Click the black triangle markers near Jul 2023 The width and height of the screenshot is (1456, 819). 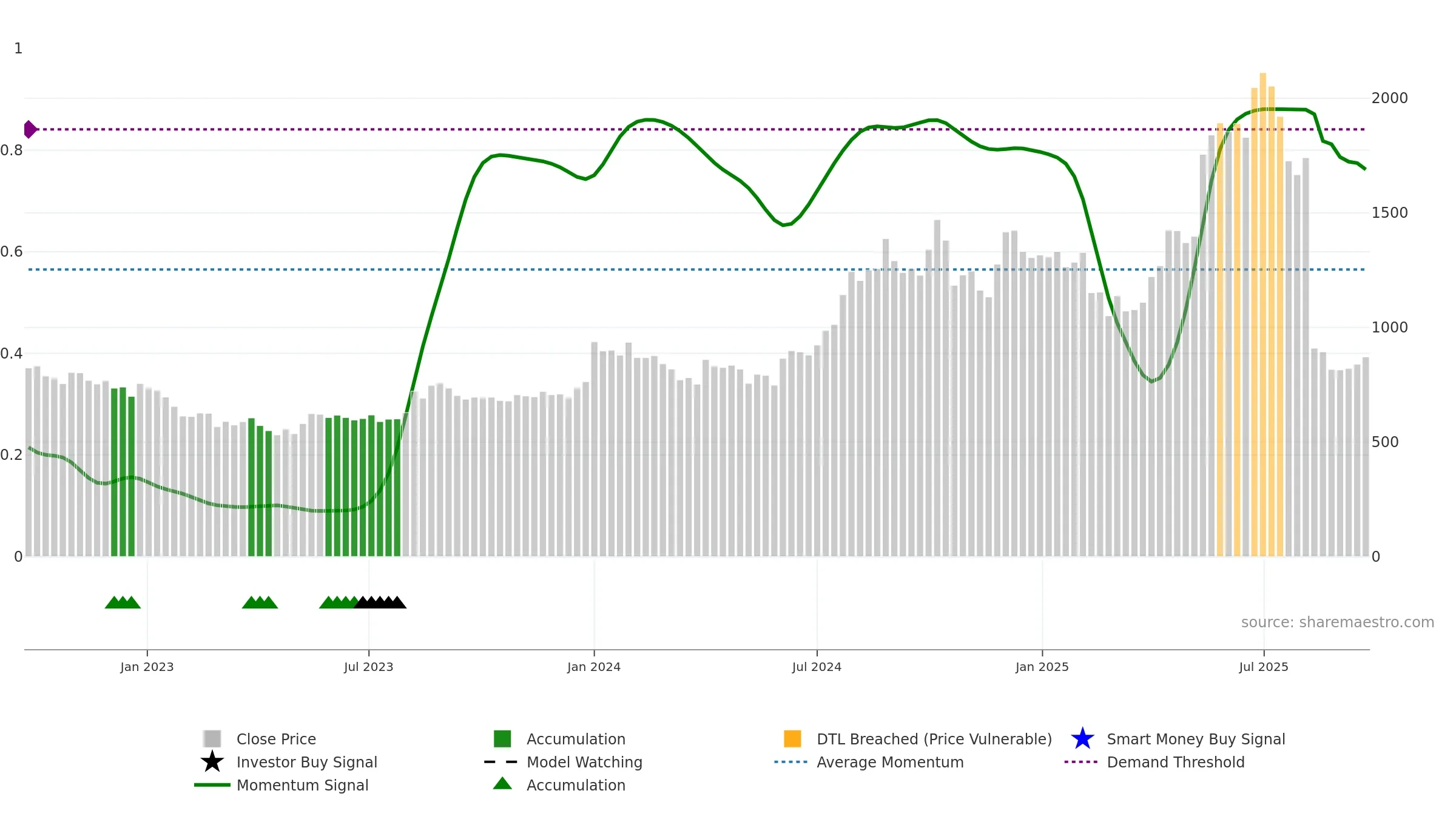pos(380,602)
